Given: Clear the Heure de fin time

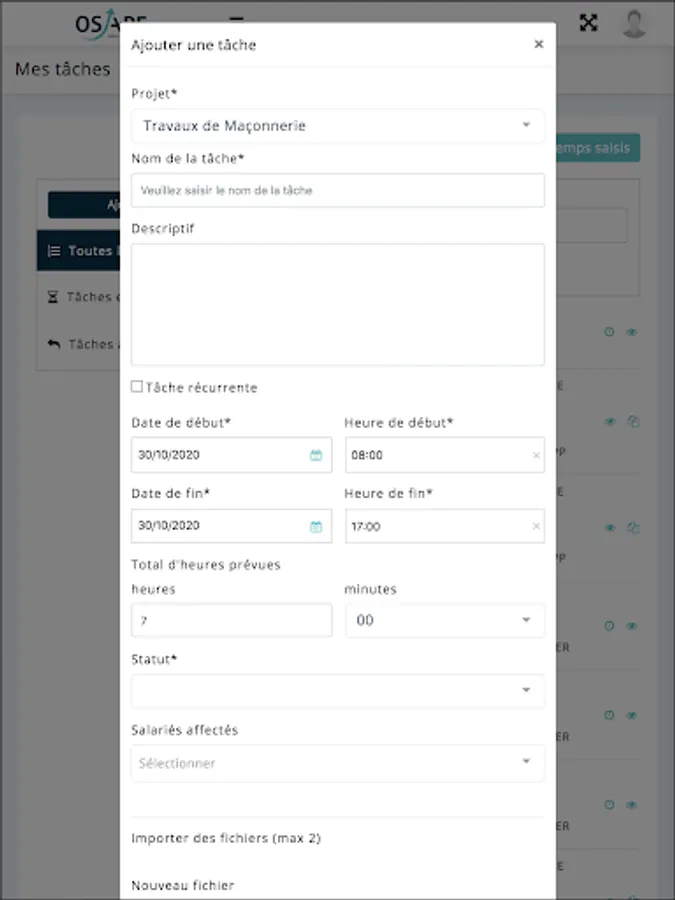Looking at the screenshot, I should (536, 526).
